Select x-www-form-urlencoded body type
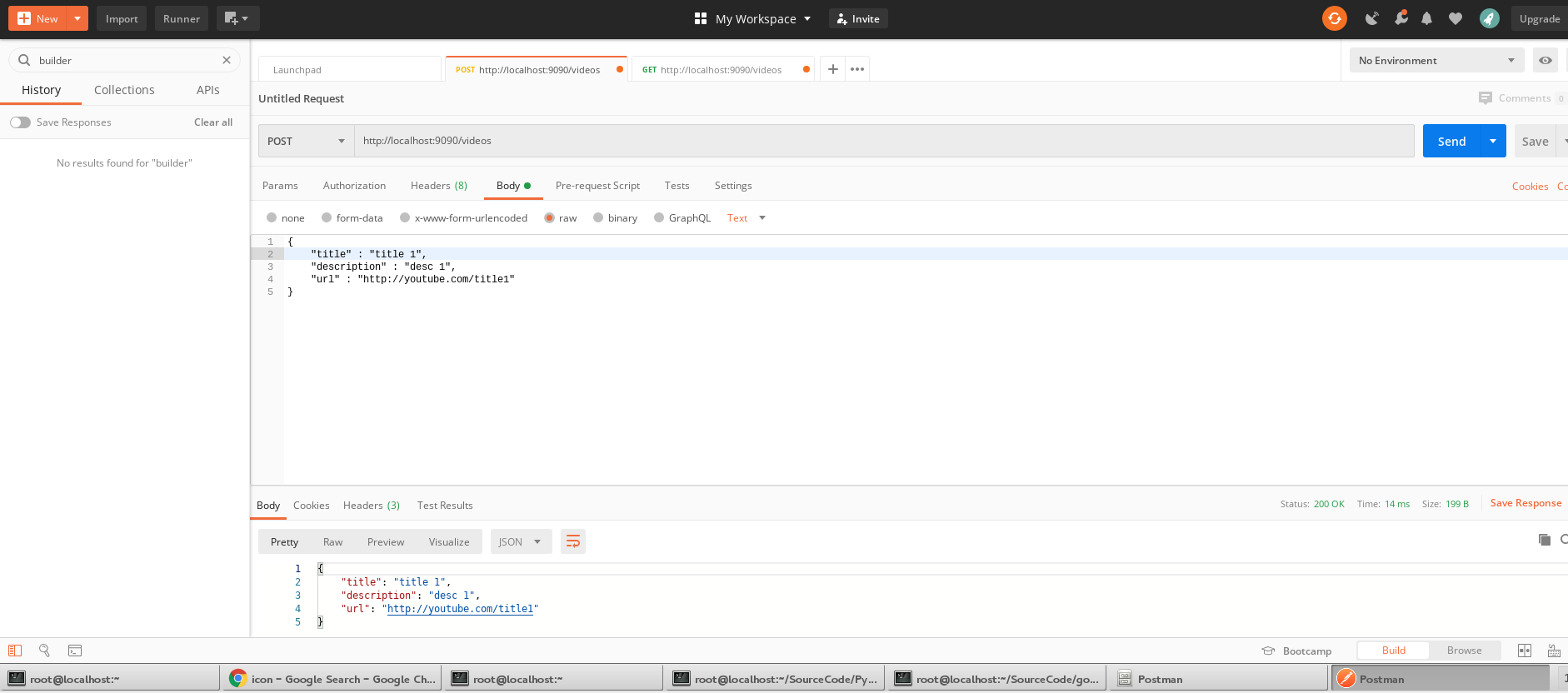 [x=405, y=217]
